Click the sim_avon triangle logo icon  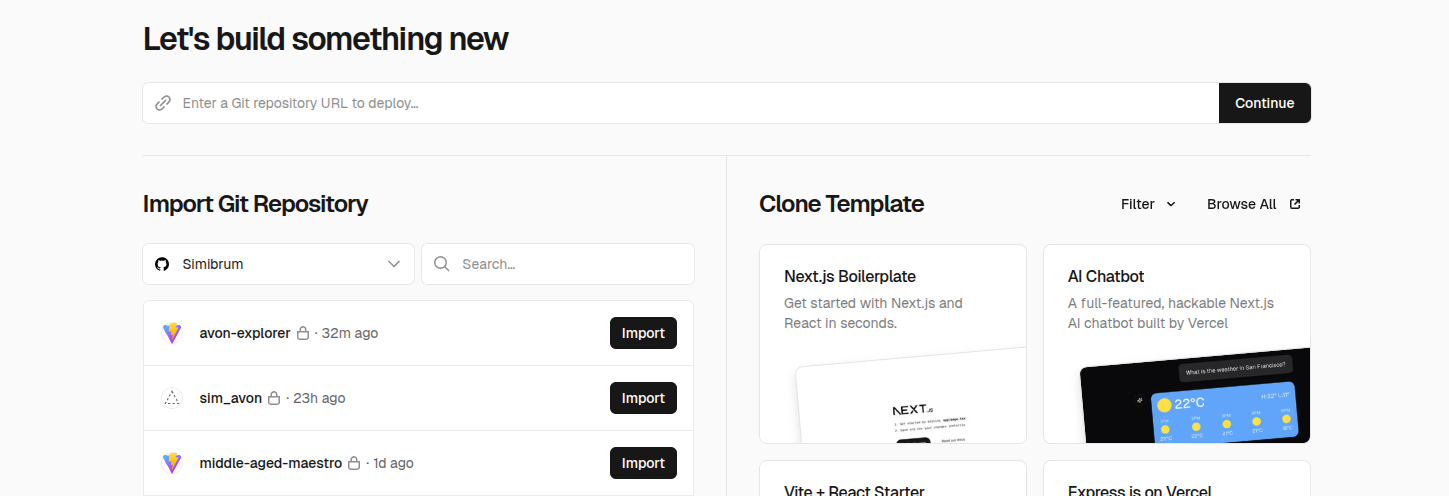coord(172,398)
